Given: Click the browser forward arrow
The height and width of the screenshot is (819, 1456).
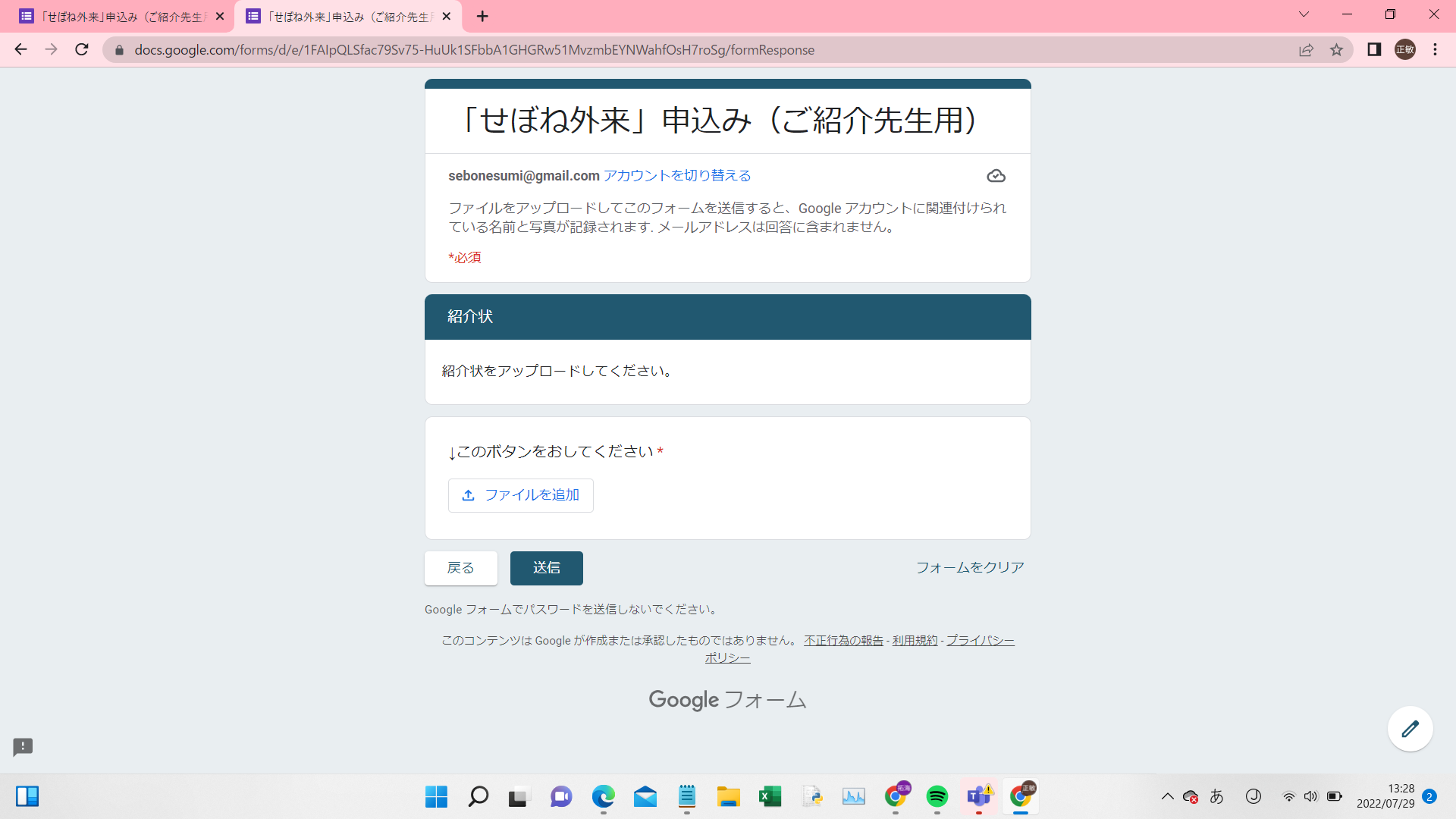Looking at the screenshot, I should click(x=51, y=50).
